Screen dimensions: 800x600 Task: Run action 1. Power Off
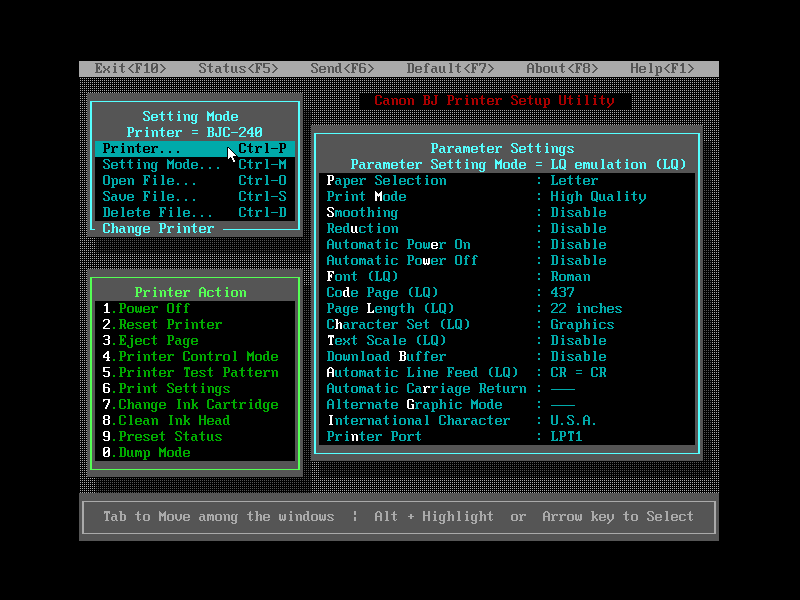[195, 308]
